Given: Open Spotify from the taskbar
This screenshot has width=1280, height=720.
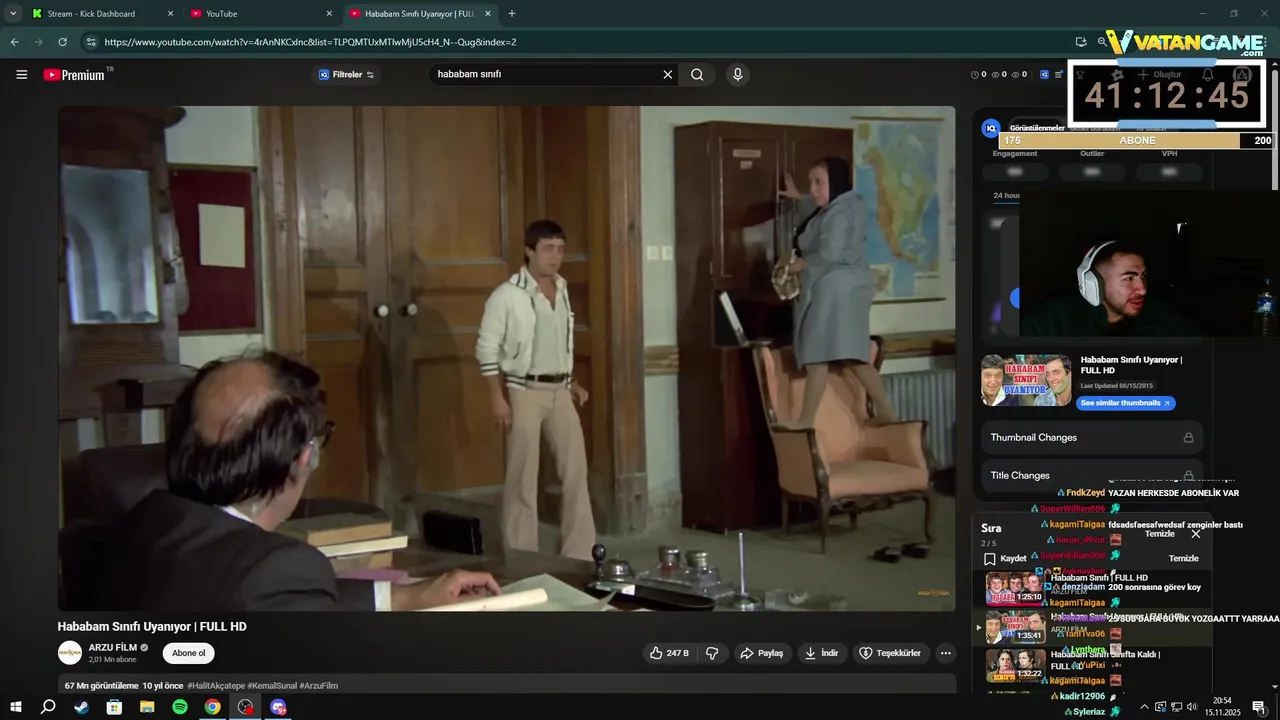Looking at the screenshot, I should 180,707.
